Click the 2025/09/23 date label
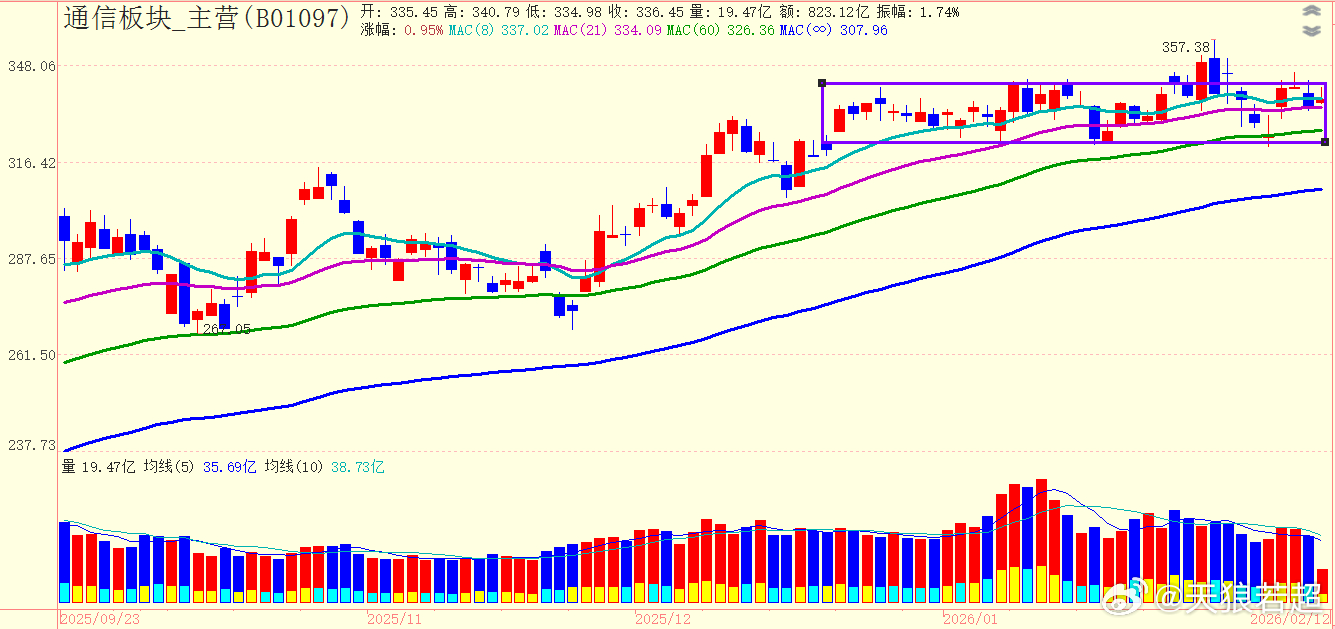Screen dimensions: 1335x629 point(100,619)
